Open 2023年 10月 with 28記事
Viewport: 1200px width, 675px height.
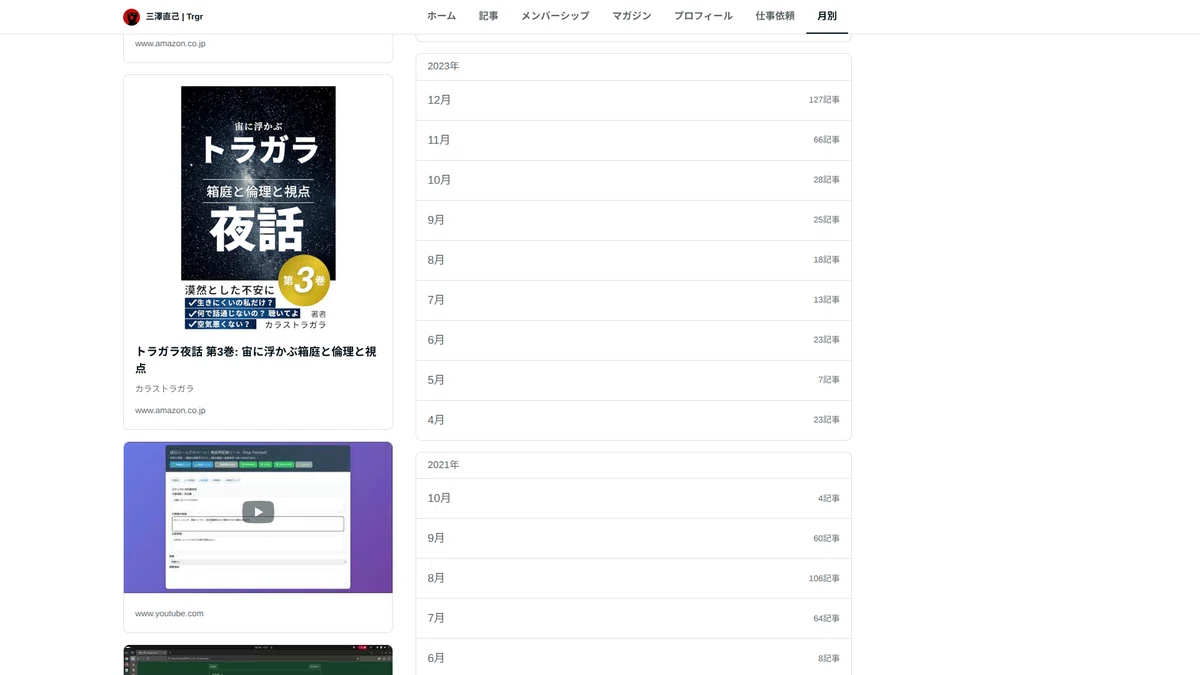pyautogui.click(x=633, y=180)
